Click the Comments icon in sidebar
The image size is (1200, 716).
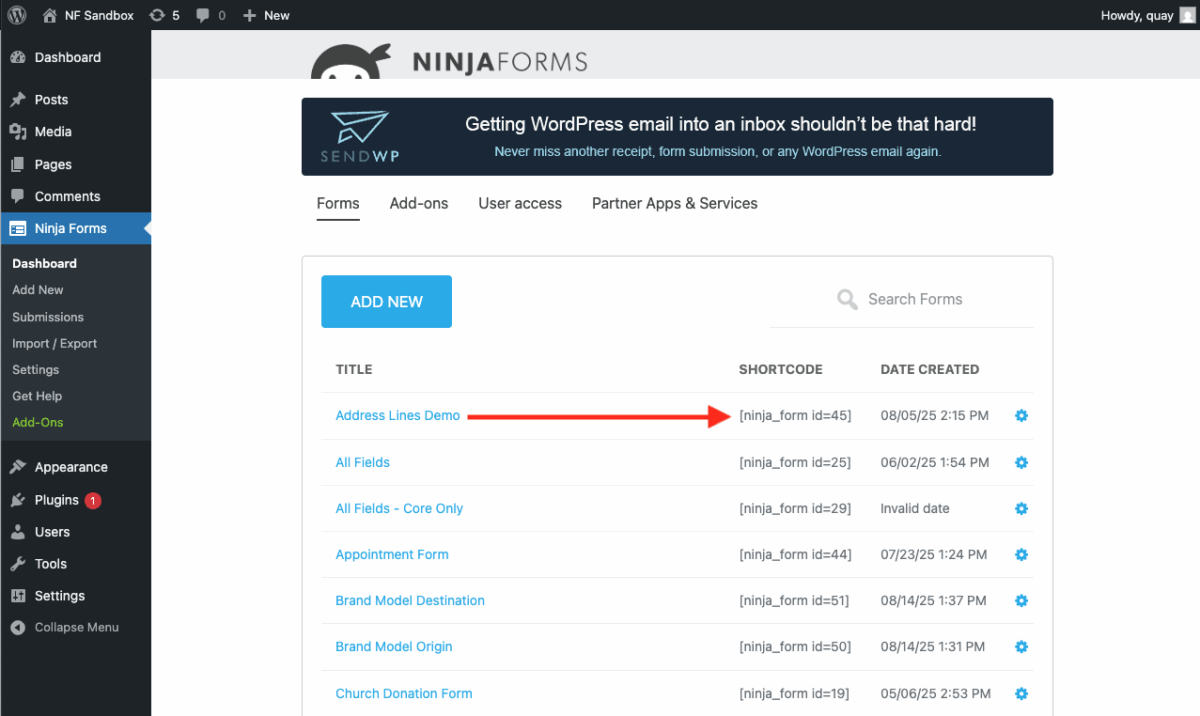[x=18, y=196]
